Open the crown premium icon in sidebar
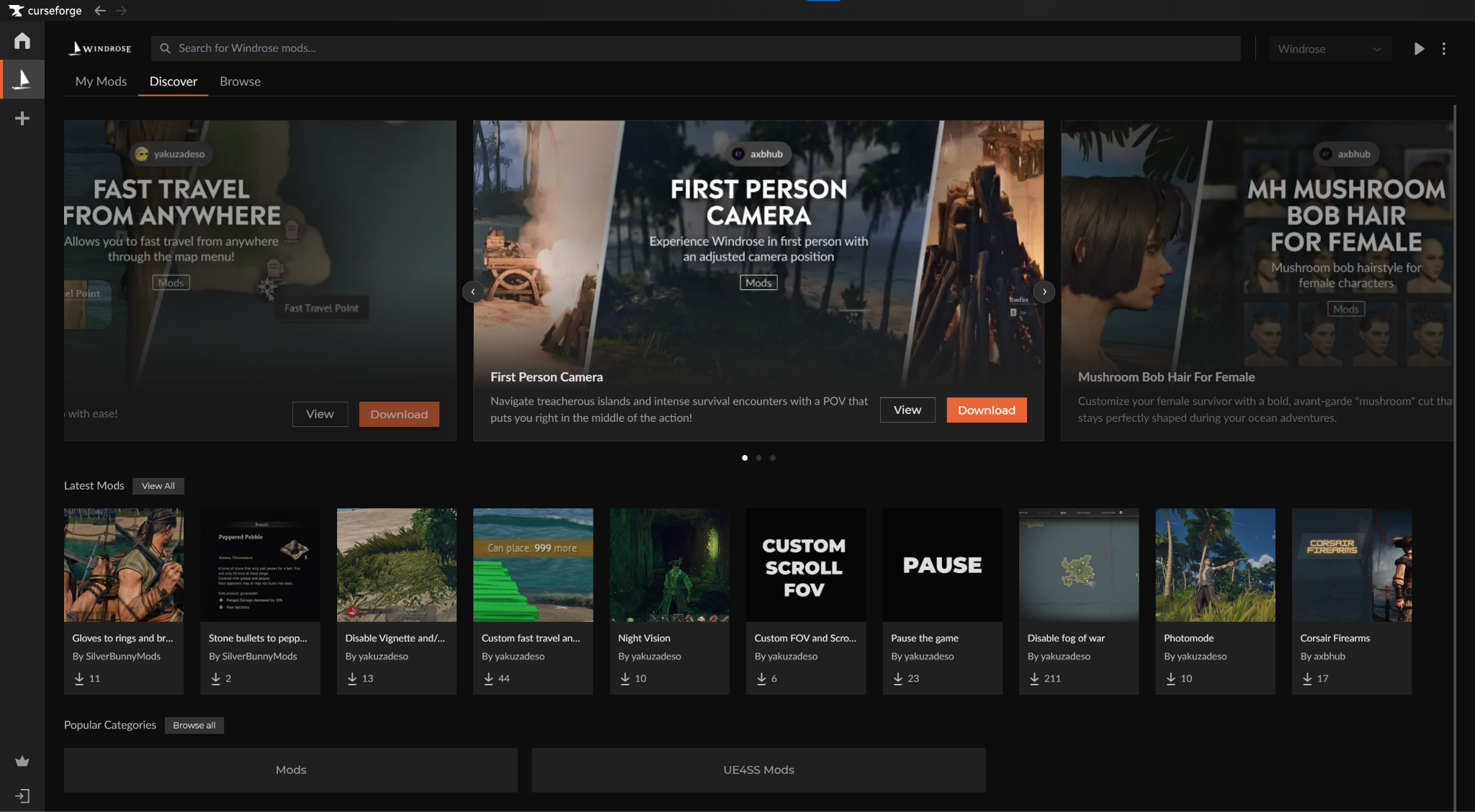The height and width of the screenshot is (812, 1475). [22, 761]
